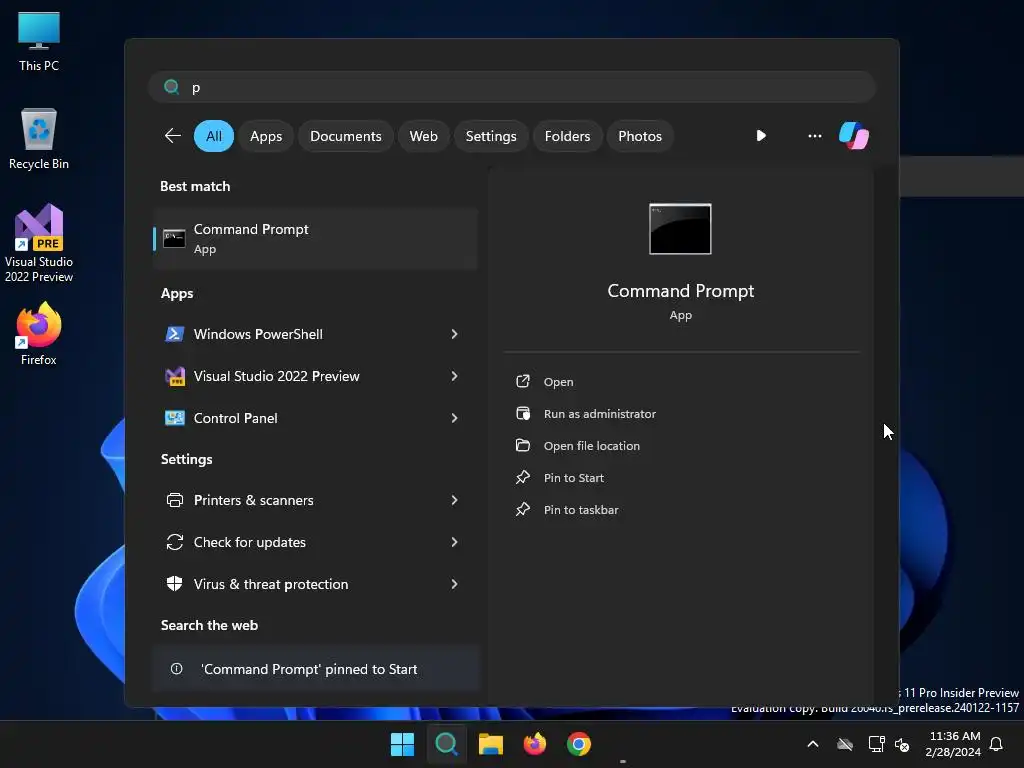Image resolution: width=1024 pixels, height=768 pixels.
Task: Open the notifications bell
Action: tap(997, 744)
